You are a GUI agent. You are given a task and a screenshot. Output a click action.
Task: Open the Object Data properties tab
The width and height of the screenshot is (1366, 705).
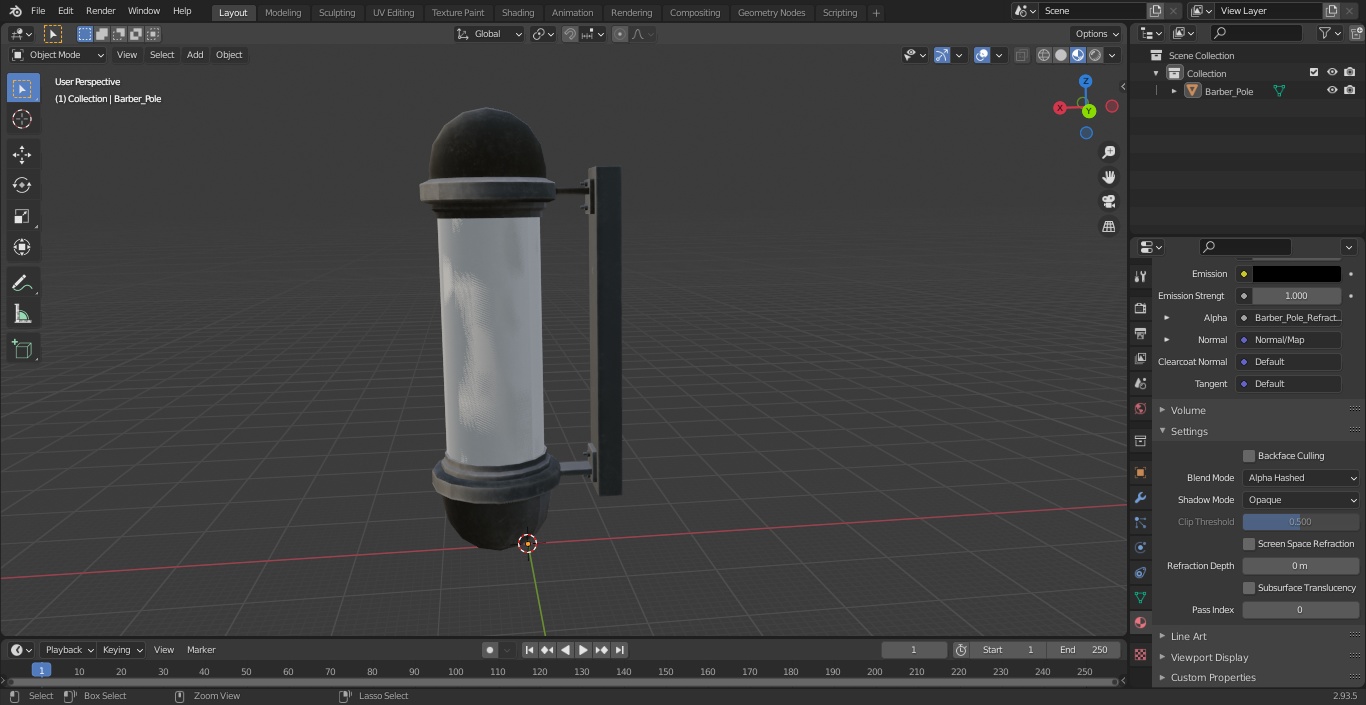[1140, 597]
